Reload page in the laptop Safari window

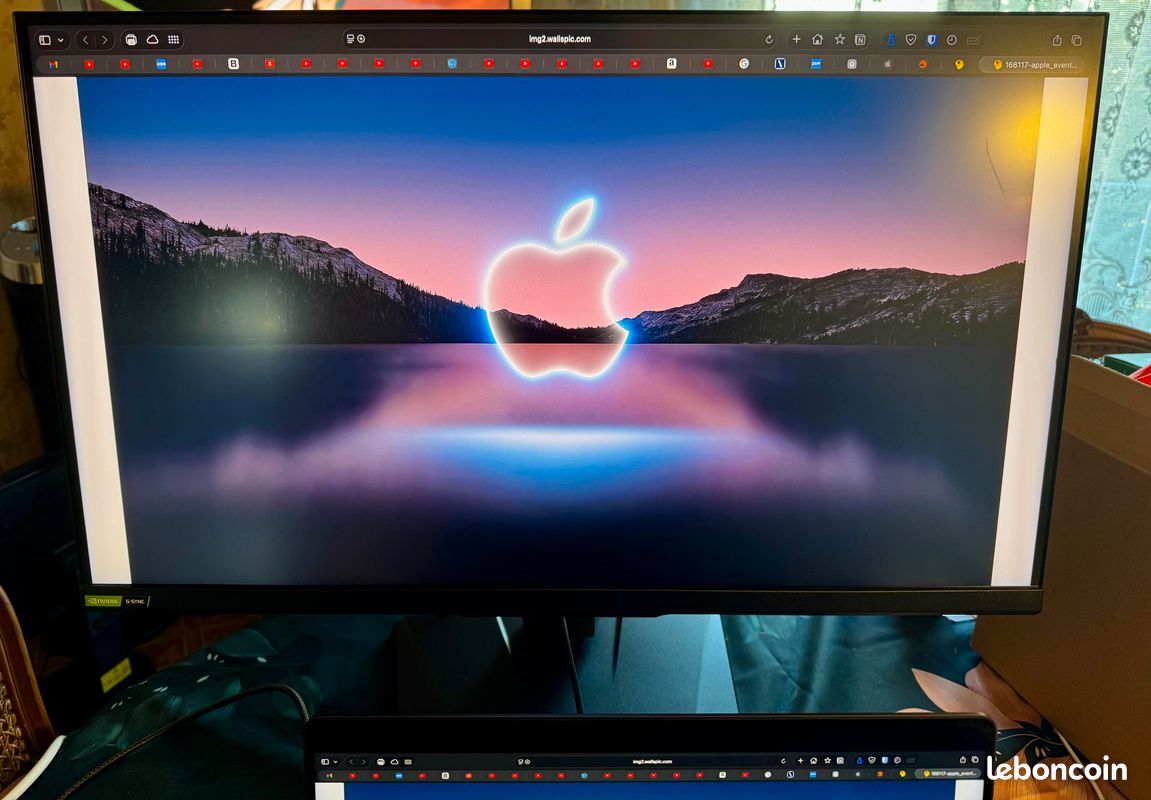(x=783, y=761)
